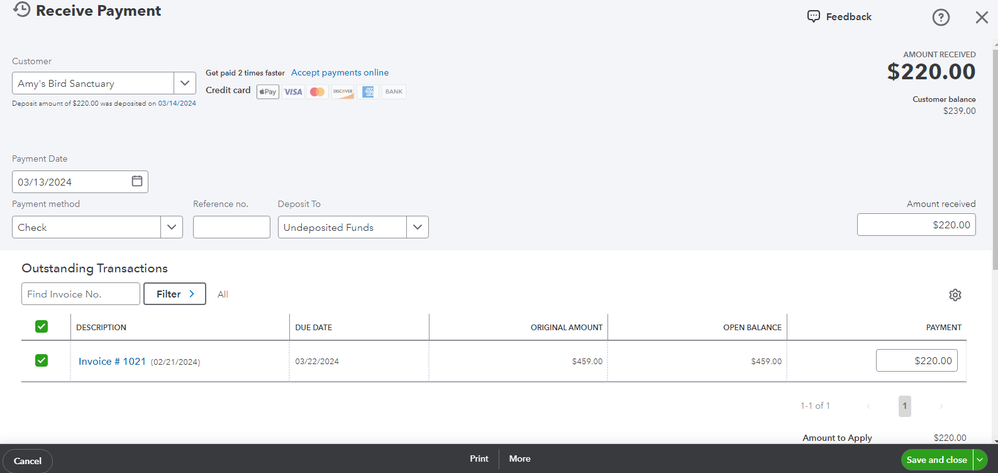Focus the Customer name field
This screenshot has width=998, height=473.
[93, 83]
